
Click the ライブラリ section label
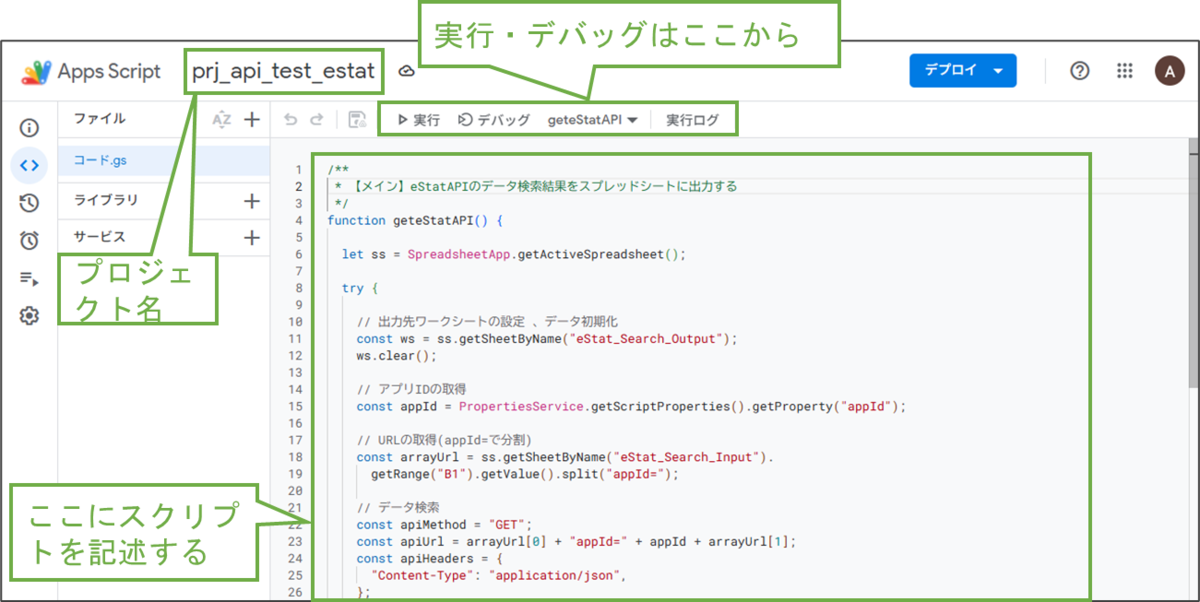pos(106,201)
